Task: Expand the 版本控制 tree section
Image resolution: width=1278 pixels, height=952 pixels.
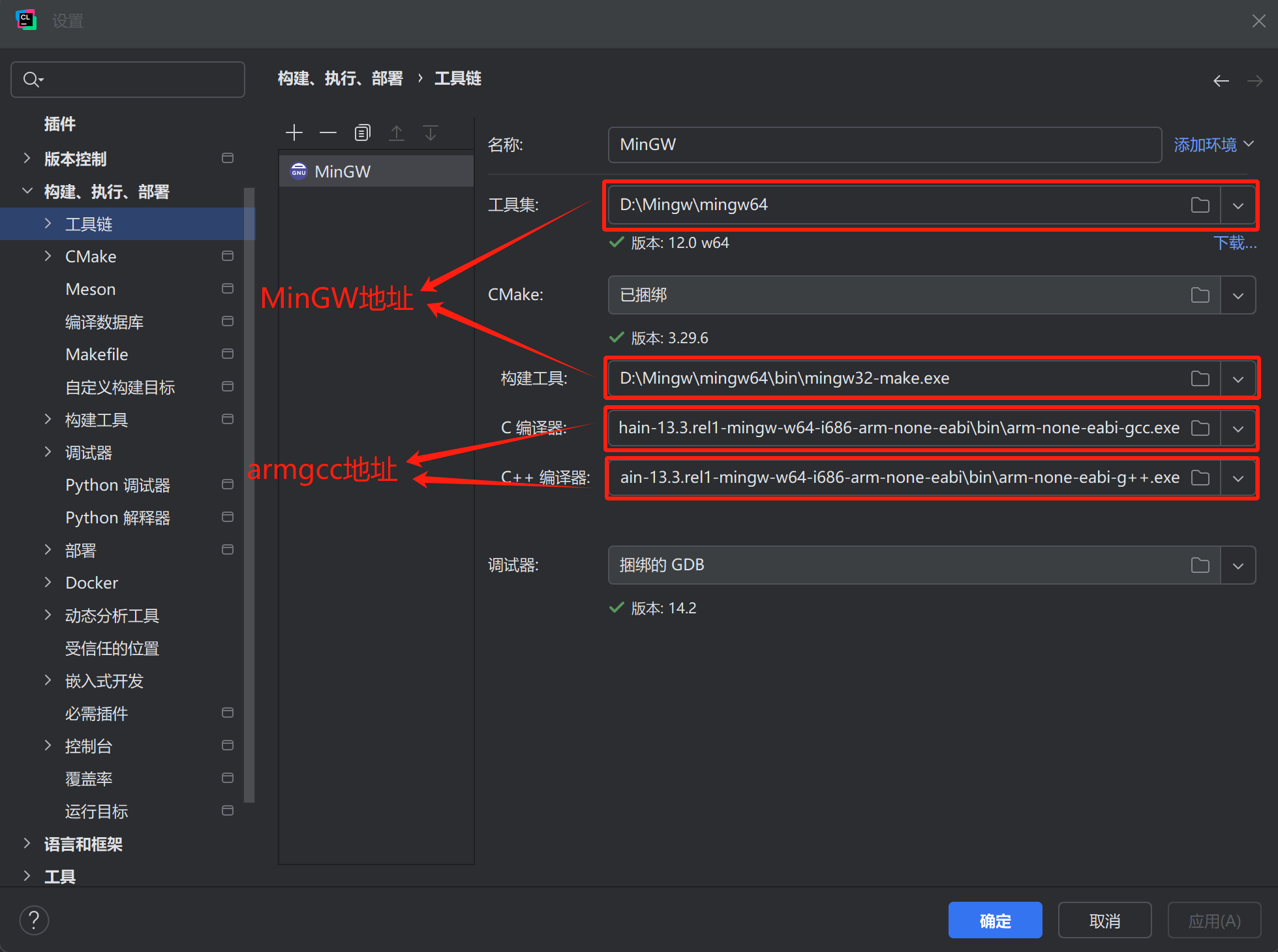Action: 27,159
